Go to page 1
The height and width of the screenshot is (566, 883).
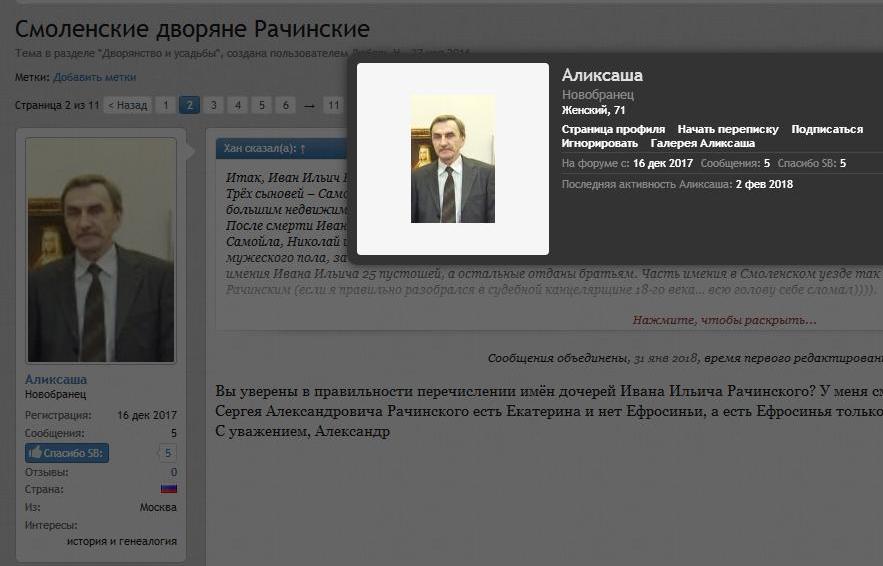(166, 105)
